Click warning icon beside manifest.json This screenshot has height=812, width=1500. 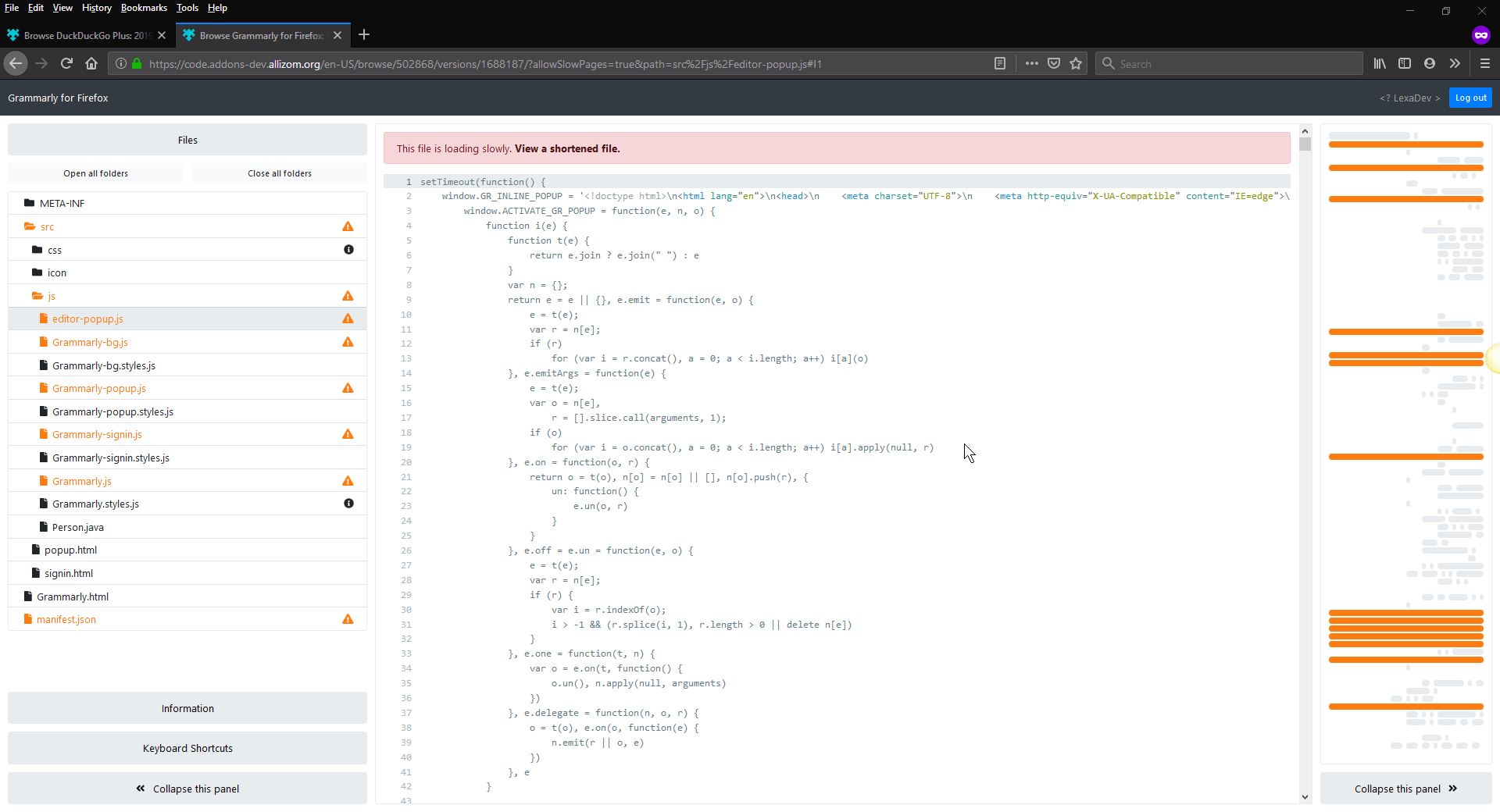[348, 619]
